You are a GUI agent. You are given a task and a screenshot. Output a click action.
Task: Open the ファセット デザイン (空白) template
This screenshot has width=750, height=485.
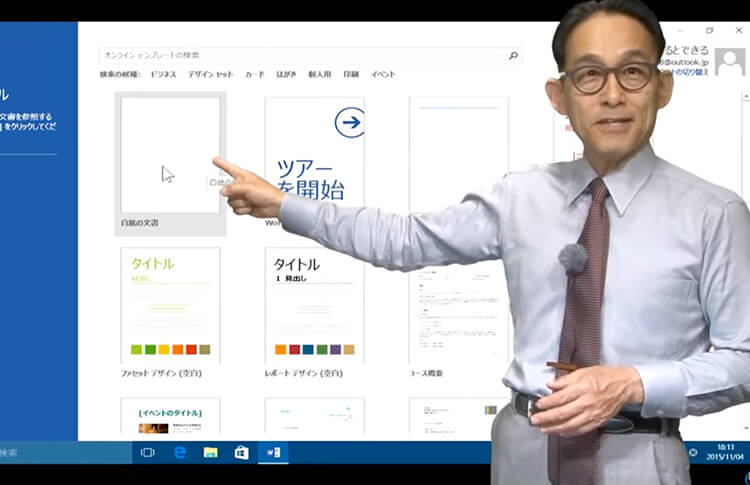[x=170, y=312]
